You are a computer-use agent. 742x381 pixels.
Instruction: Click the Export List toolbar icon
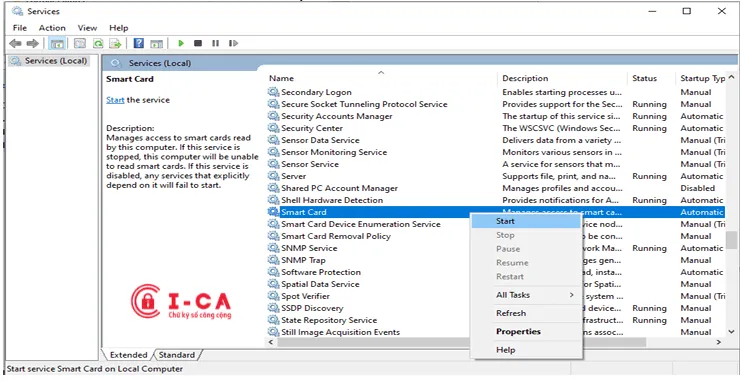tap(115, 44)
